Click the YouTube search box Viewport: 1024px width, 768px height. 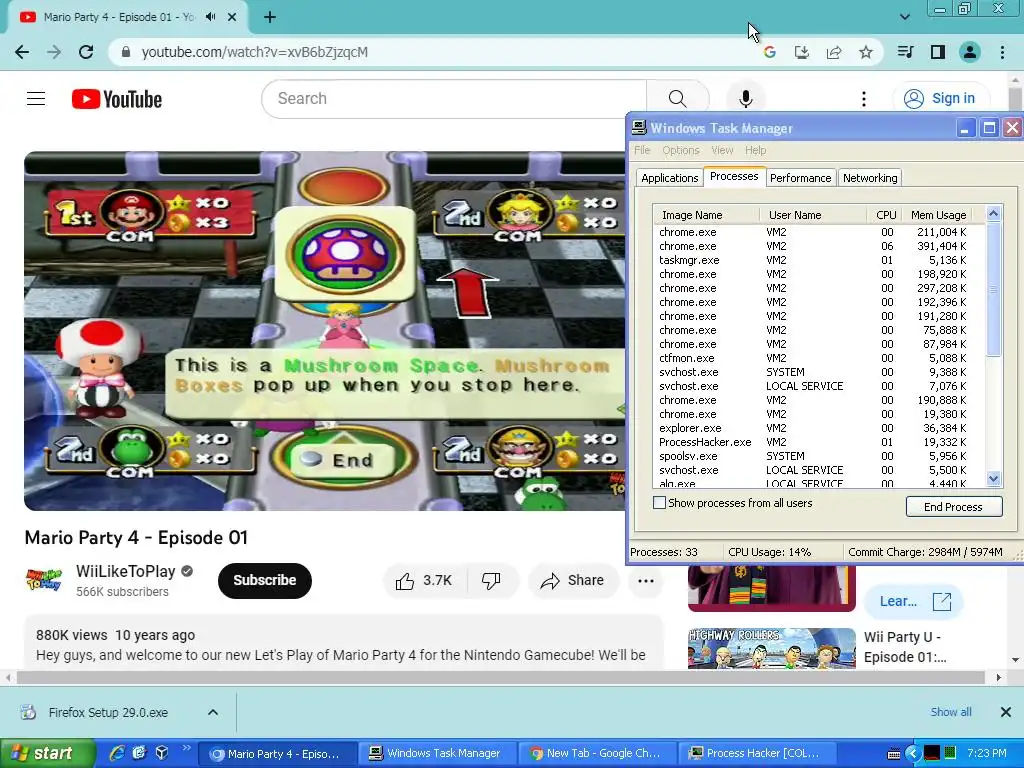click(x=454, y=99)
